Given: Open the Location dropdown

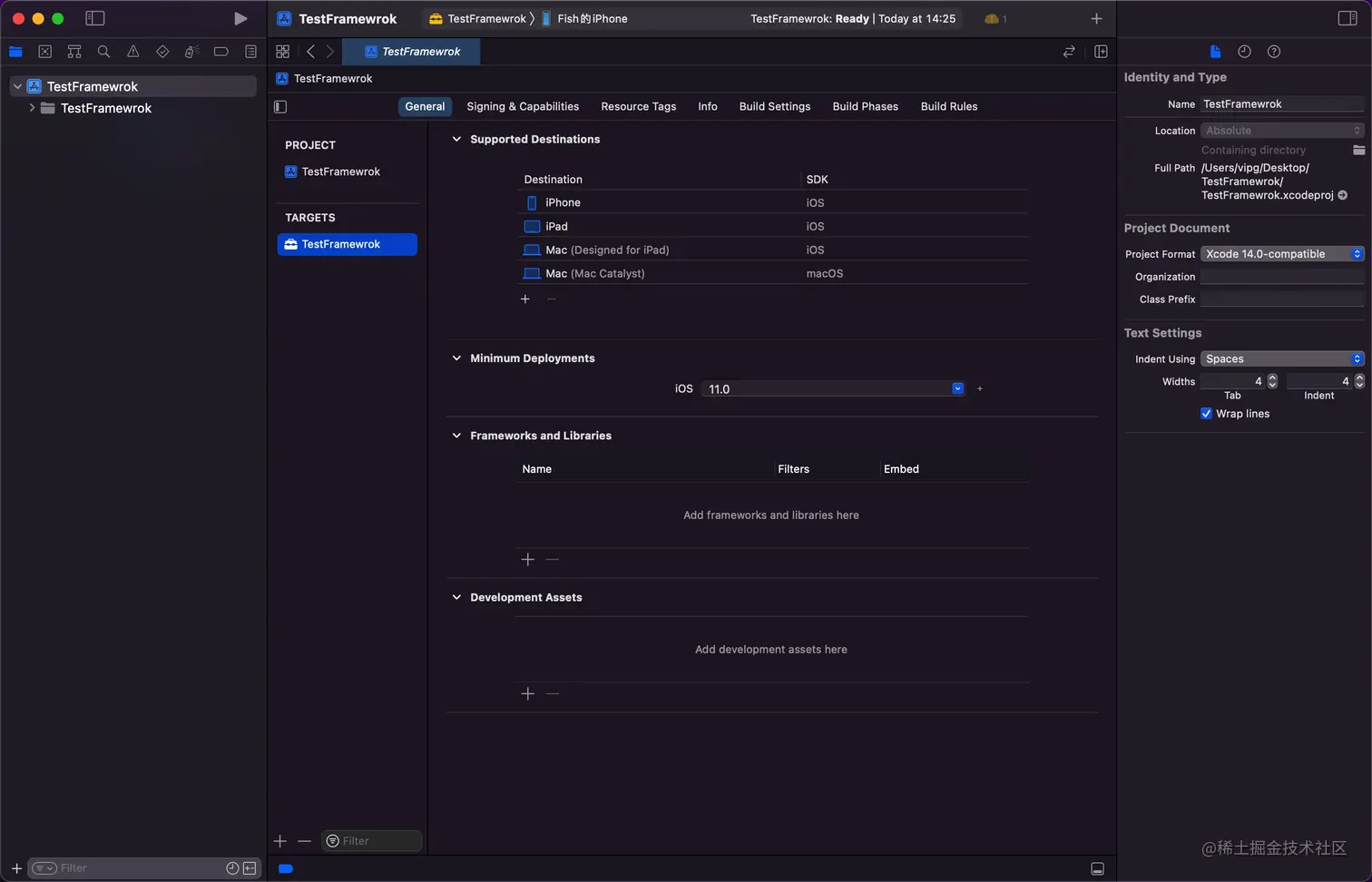Looking at the screenshot, I should [1282, 131].
